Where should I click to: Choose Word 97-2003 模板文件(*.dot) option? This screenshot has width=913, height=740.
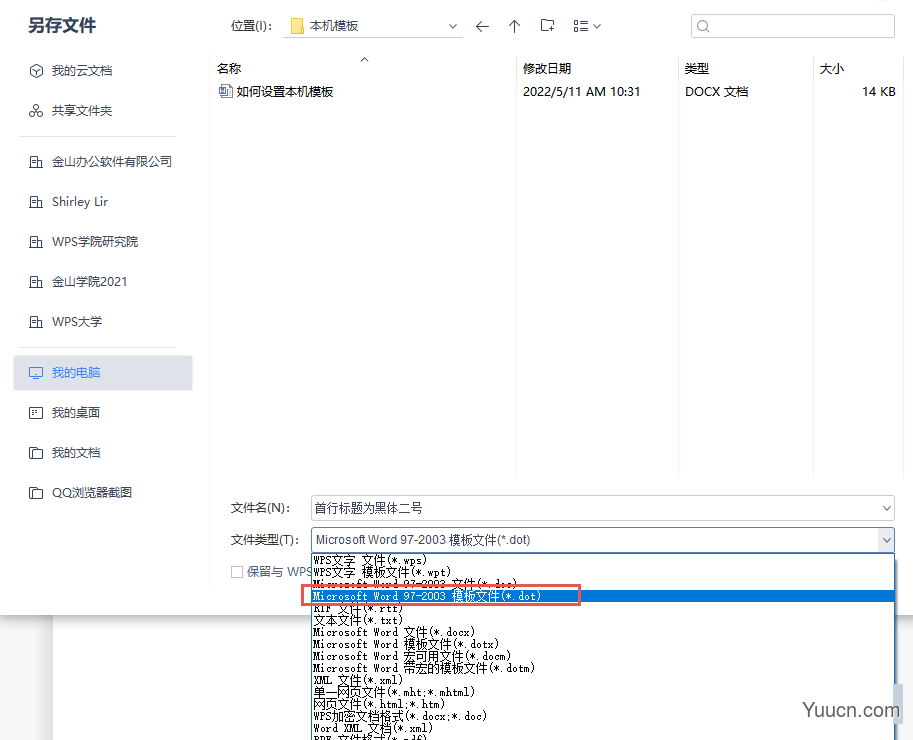click(603, 596)
